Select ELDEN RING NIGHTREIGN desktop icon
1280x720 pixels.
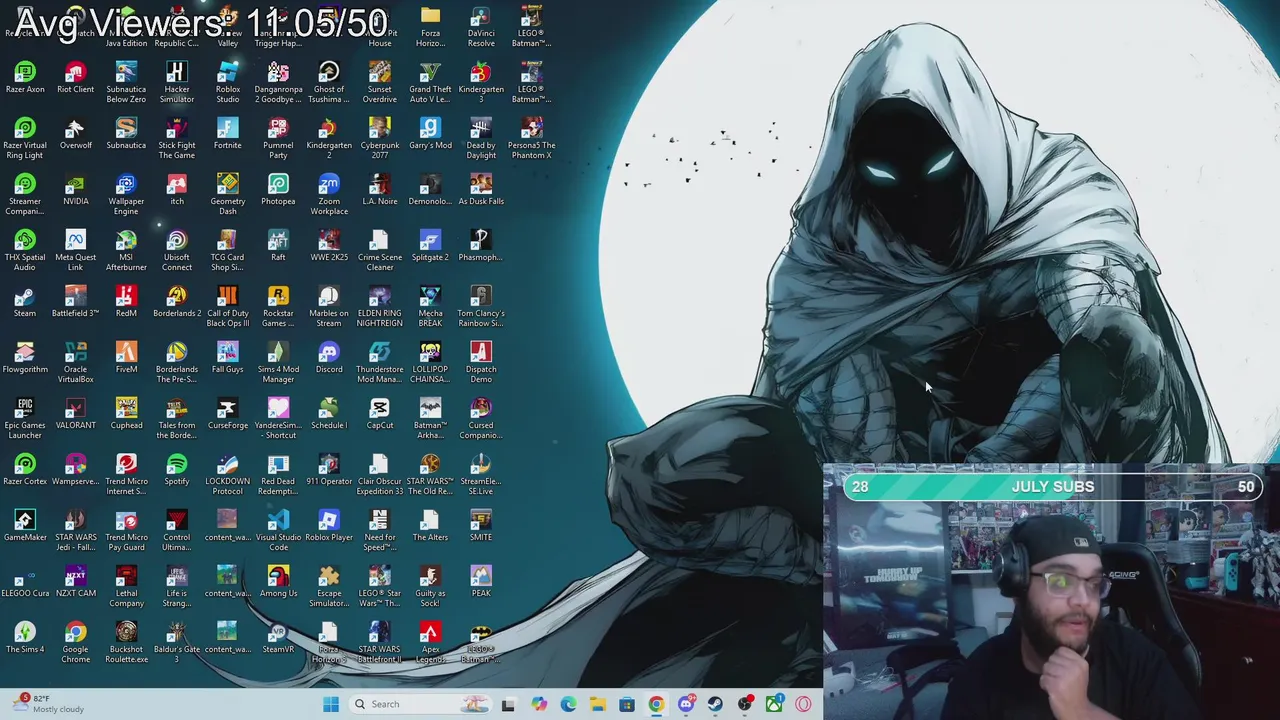pos(380,307)
